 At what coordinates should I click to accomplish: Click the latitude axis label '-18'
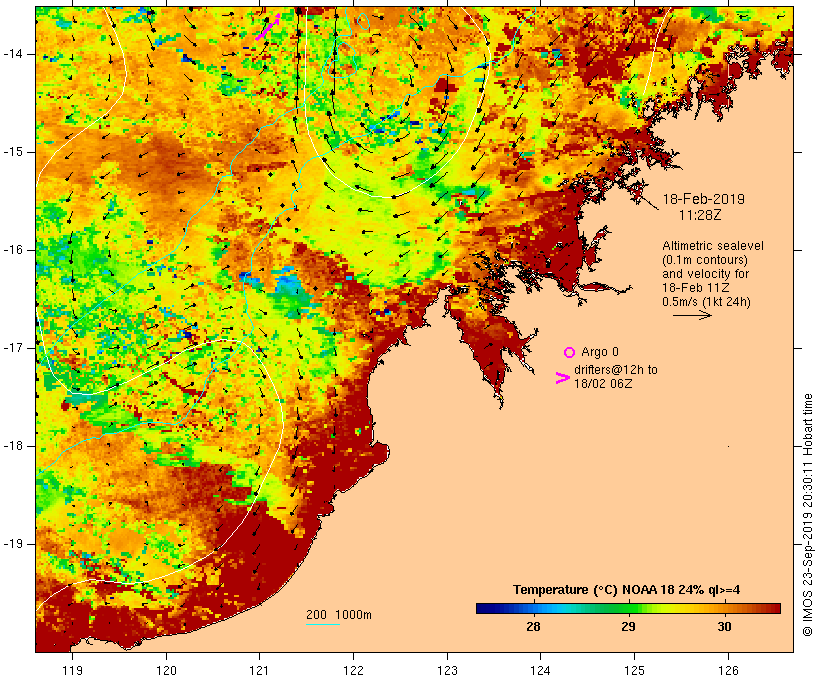[x=13, y=446]
